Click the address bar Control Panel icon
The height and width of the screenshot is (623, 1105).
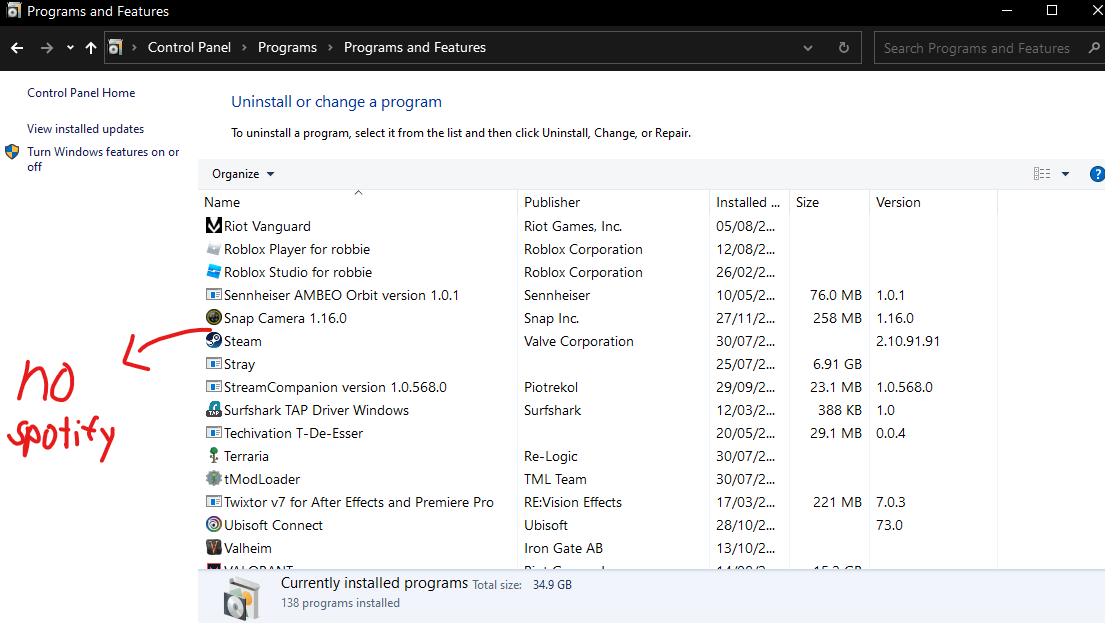(115, 48)
